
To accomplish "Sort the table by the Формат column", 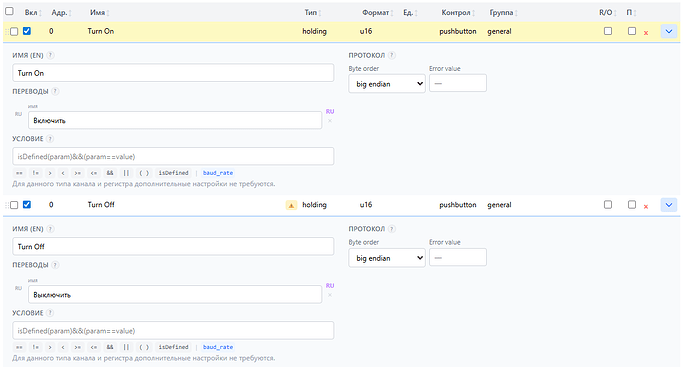I will [378, 13].
